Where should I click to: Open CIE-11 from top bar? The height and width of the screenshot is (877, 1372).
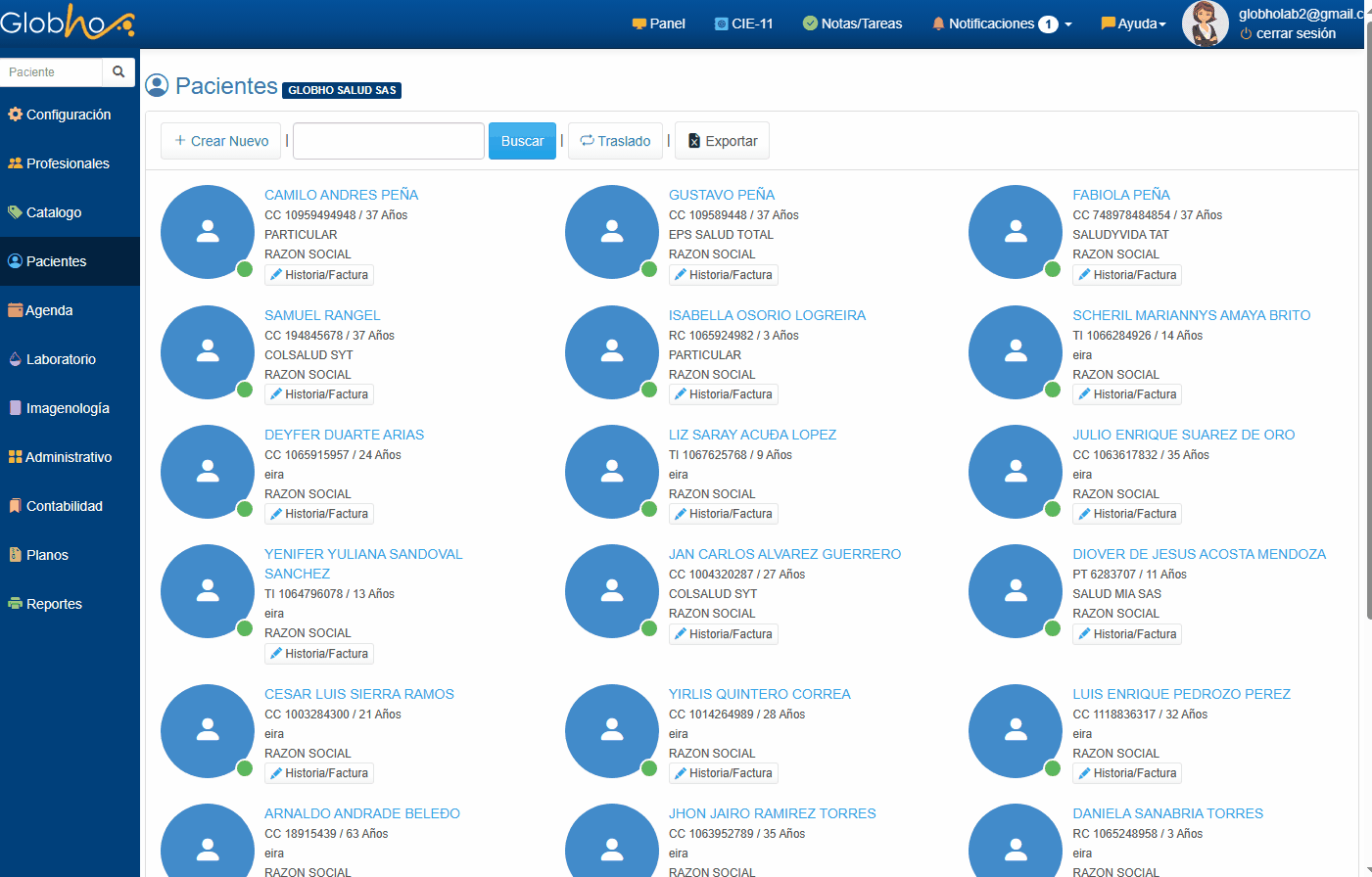[x=743, y=23]
